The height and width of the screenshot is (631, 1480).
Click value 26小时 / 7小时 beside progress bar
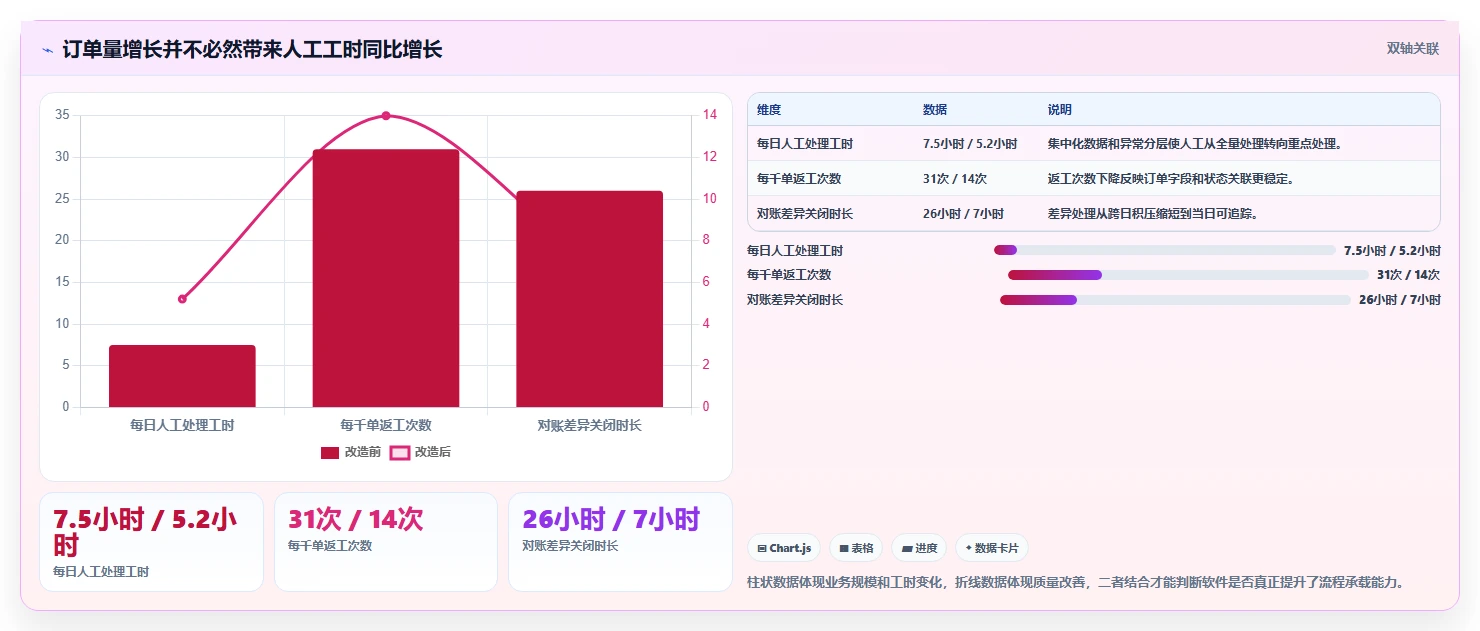coord(1400,300)
